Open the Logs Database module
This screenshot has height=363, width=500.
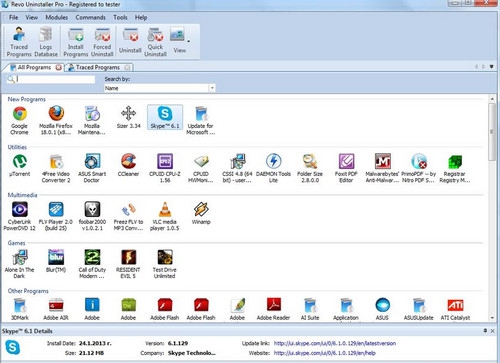click(x=46, y=42)
